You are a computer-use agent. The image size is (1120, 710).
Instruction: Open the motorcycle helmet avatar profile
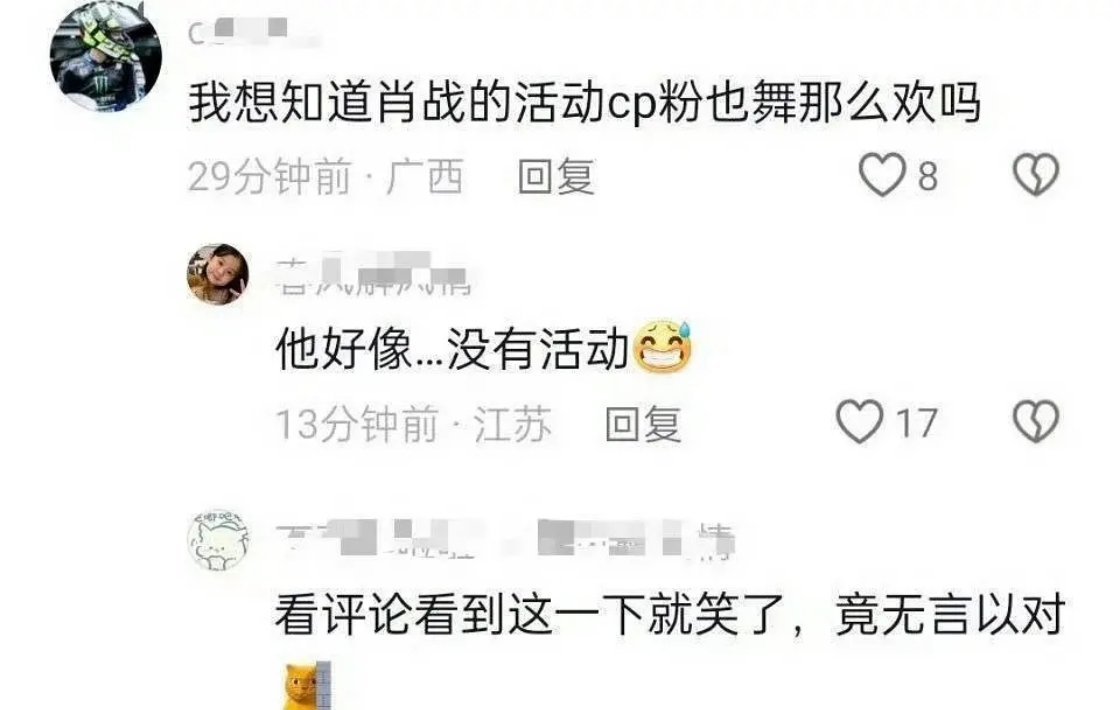(x=105, y=57)
